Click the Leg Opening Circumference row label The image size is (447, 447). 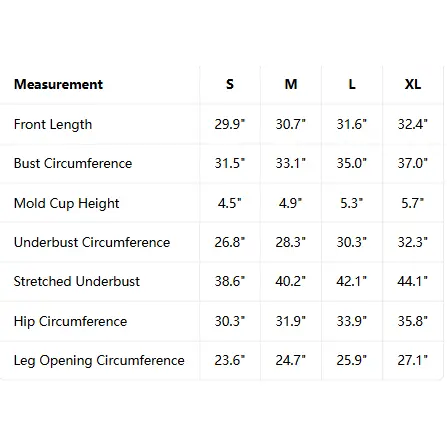pyautogui.click(x=99, y=360)
